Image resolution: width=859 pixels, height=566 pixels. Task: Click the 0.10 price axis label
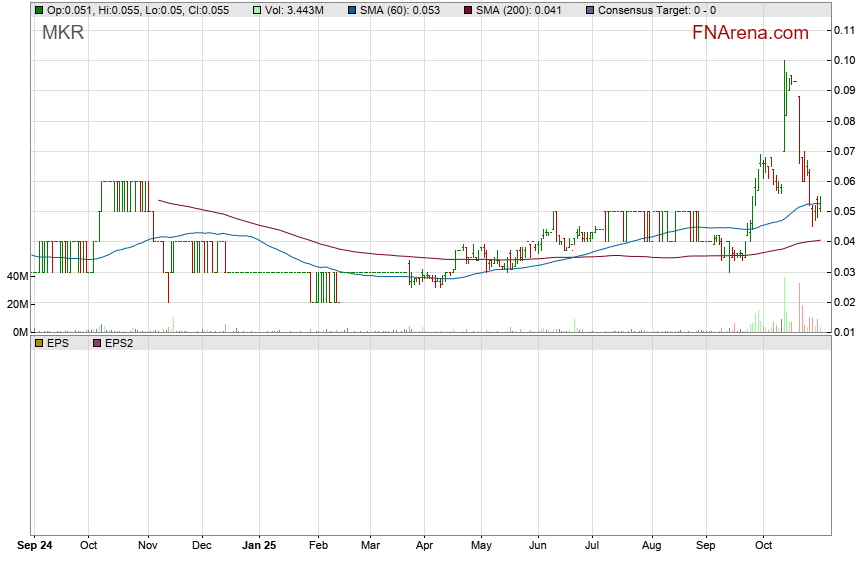pyautogui.click(x=843, y=60)
